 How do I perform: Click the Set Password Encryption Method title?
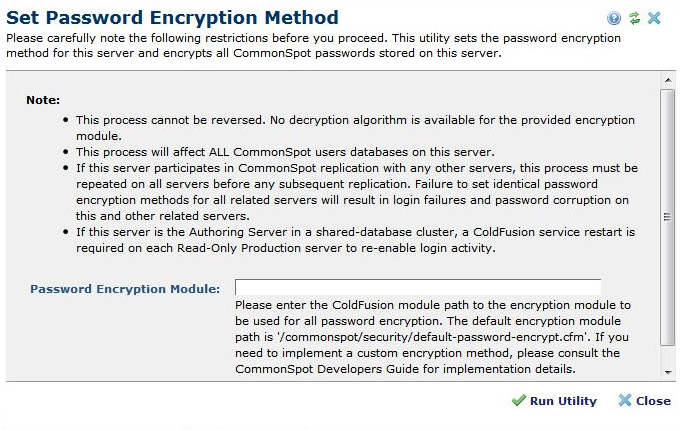click(x=173, y=18)
